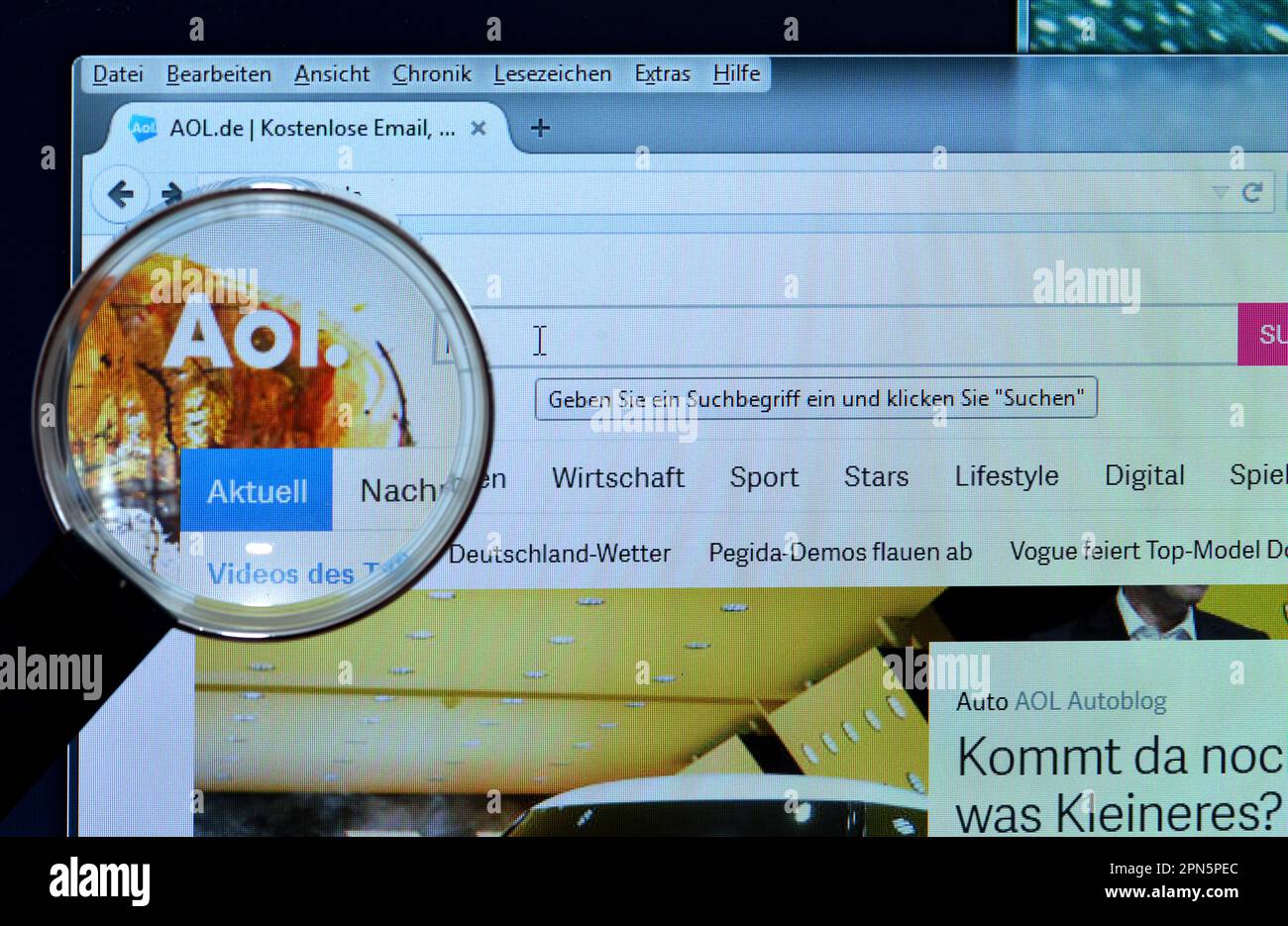Open the Wirtschaft section
Screen dimensions: 1288x926
[618, 478]
